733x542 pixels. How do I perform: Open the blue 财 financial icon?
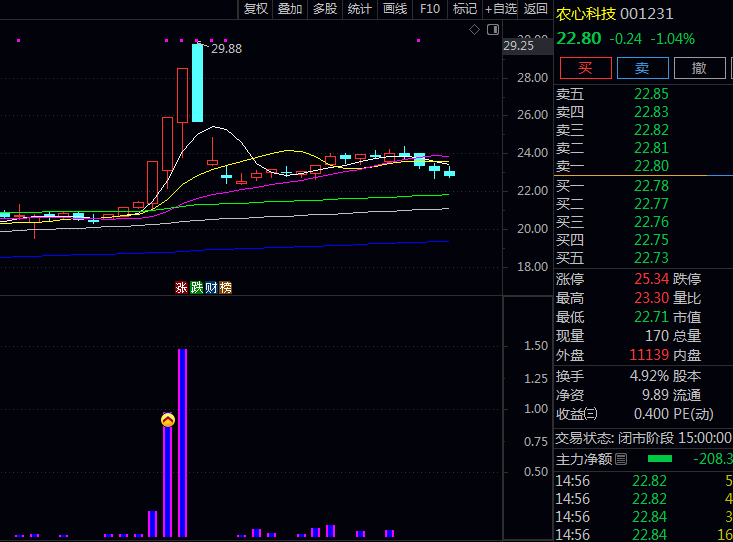pos(211,288)
